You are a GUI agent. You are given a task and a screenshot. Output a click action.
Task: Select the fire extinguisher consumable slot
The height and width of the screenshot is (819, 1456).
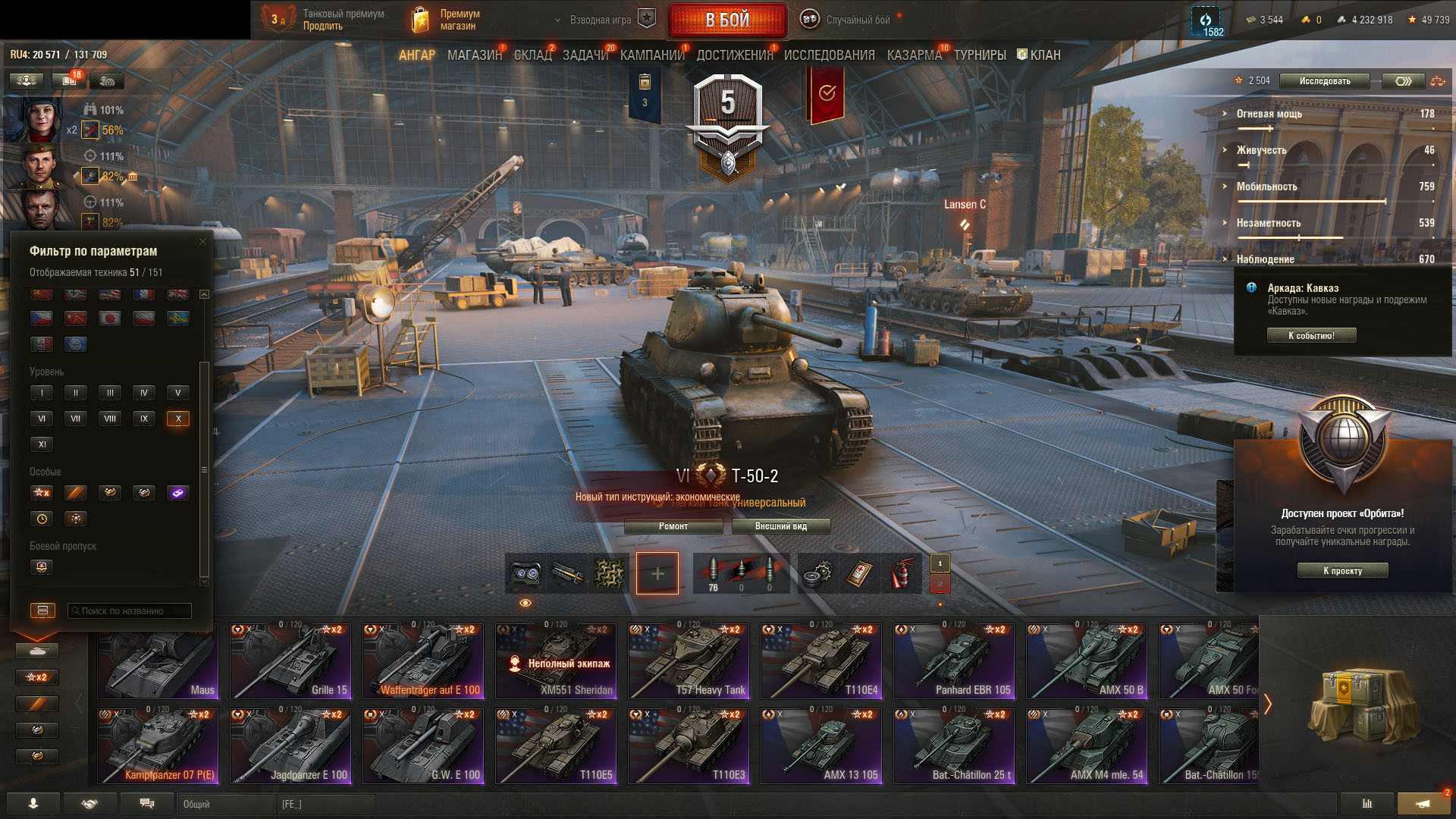tap(900, 573)
